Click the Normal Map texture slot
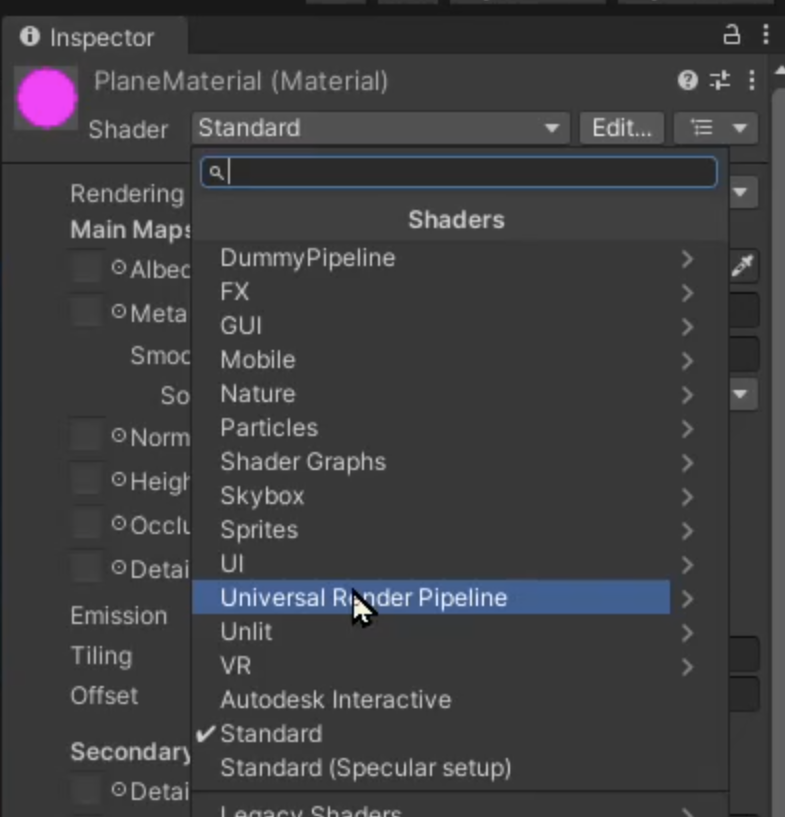 pyautogui.click(x=86, y=435)
